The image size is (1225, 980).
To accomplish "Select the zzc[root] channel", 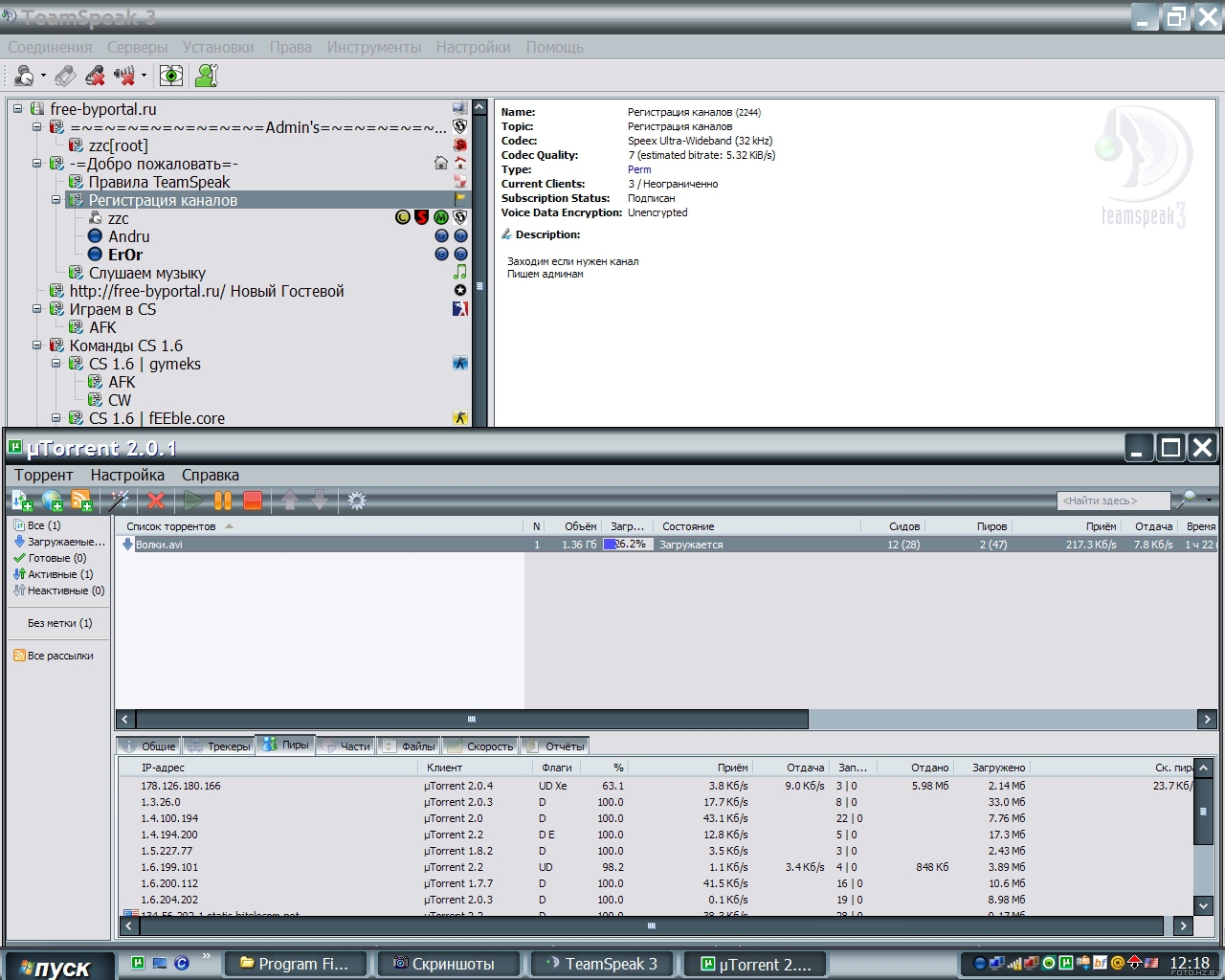I will (118, 145).
